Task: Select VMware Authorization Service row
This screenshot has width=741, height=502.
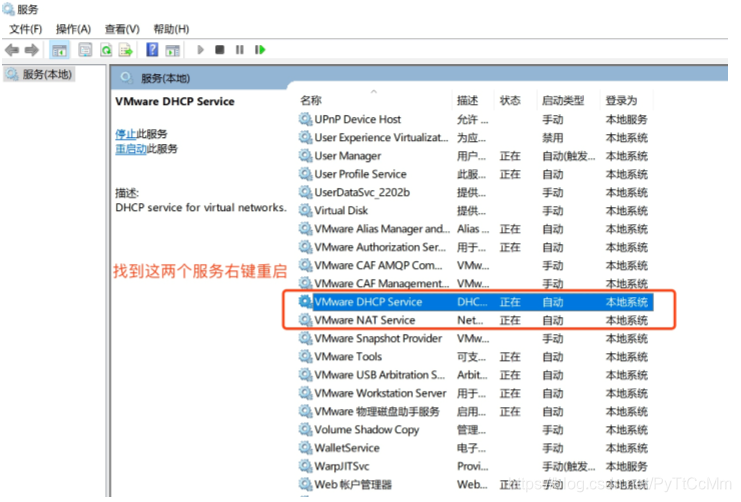Action: tap(475, 247)
